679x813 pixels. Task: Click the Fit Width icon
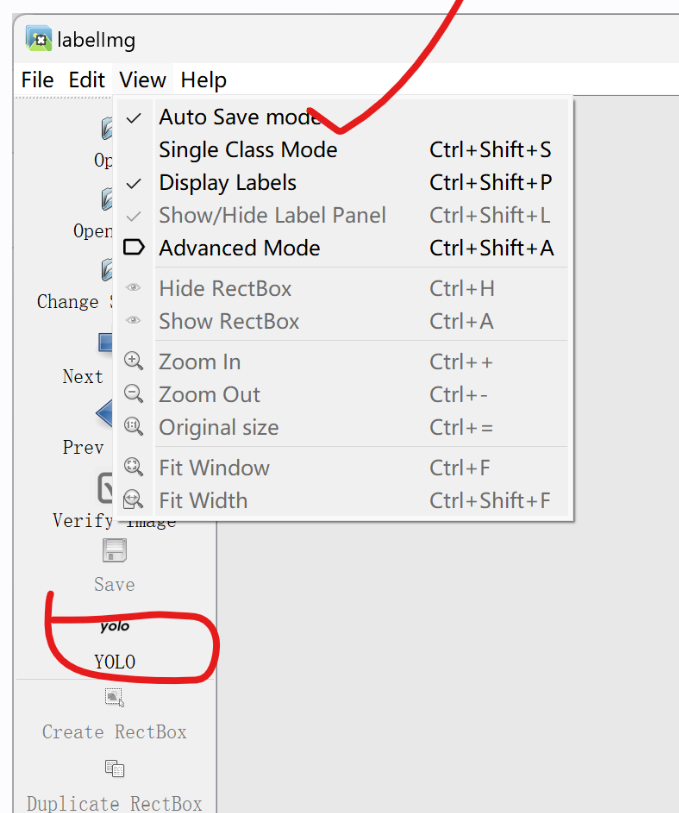pos(133,501)
